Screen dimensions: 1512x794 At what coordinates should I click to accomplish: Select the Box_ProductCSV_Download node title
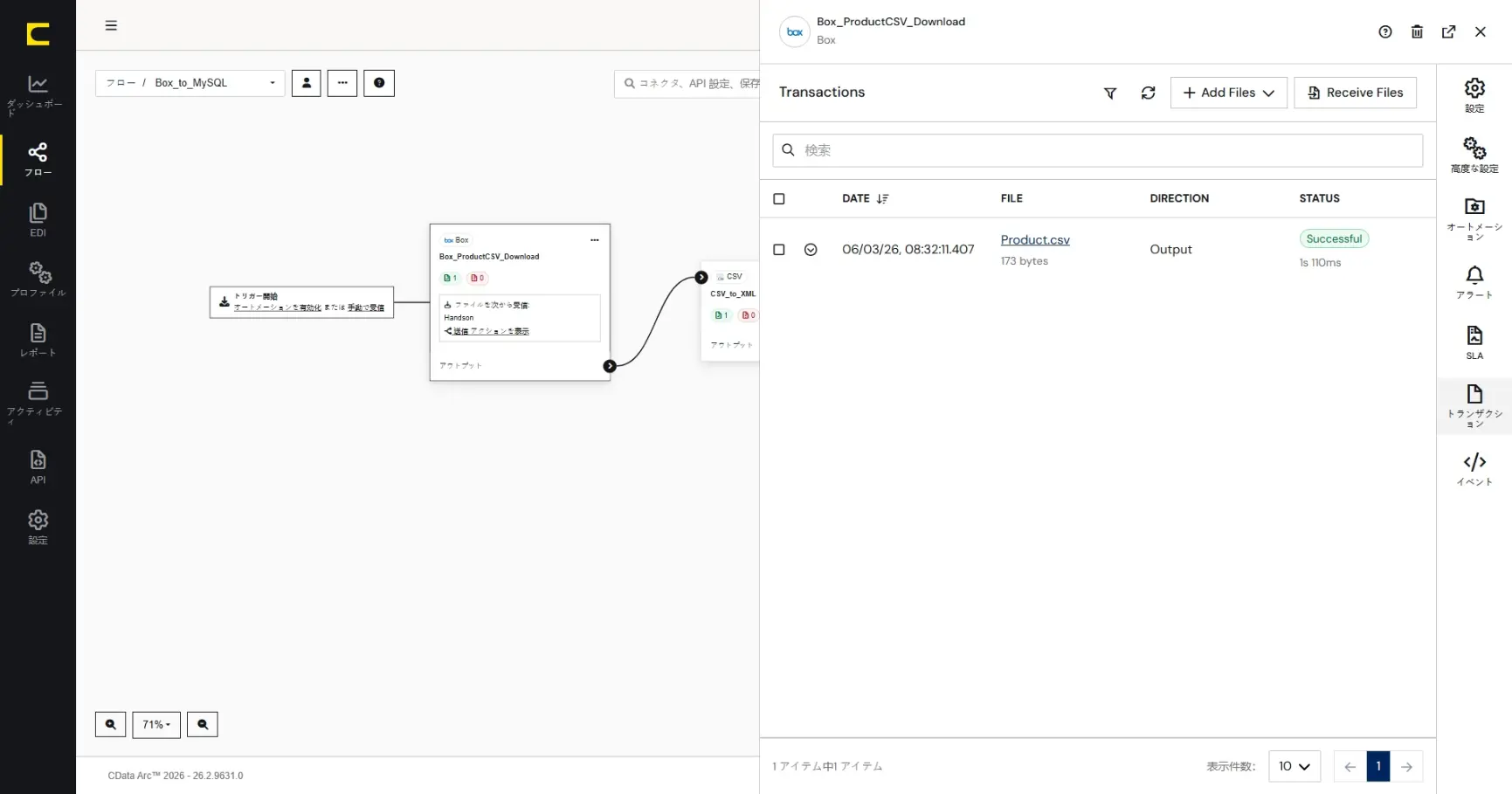(x=489, y=257)
